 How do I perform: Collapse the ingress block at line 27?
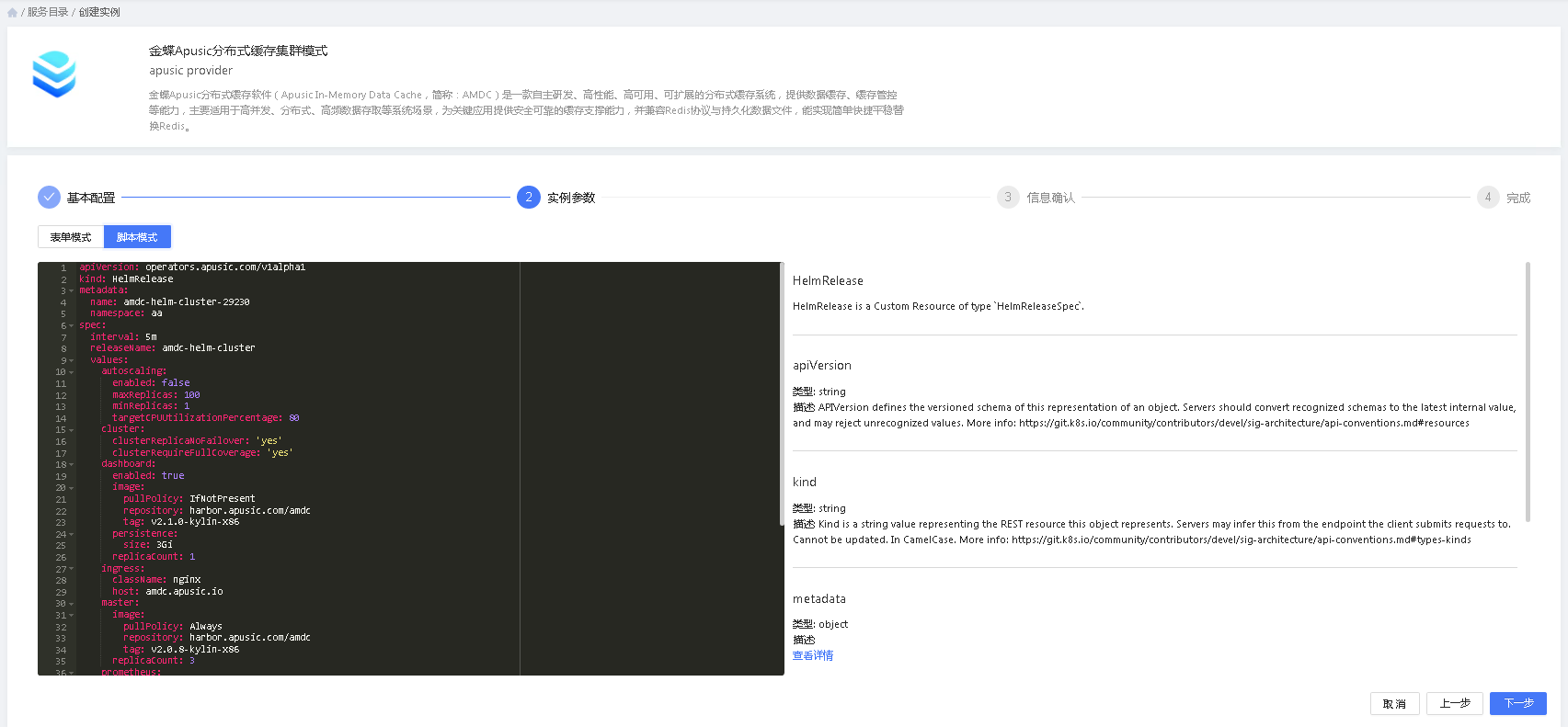(x=72, y=569)
